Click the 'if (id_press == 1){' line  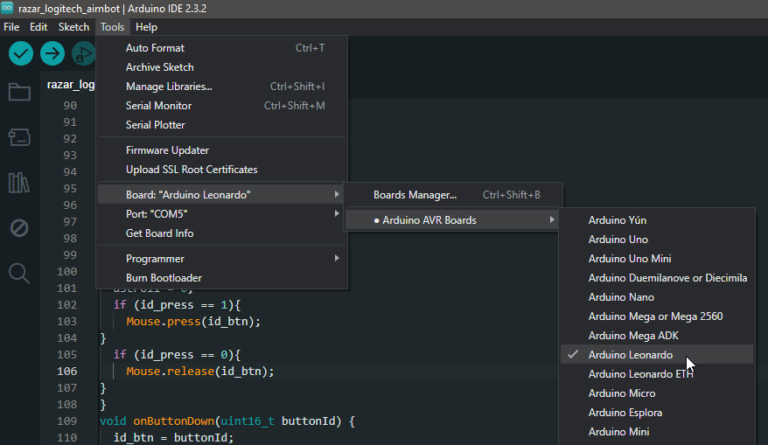click(x=177, y=305)
